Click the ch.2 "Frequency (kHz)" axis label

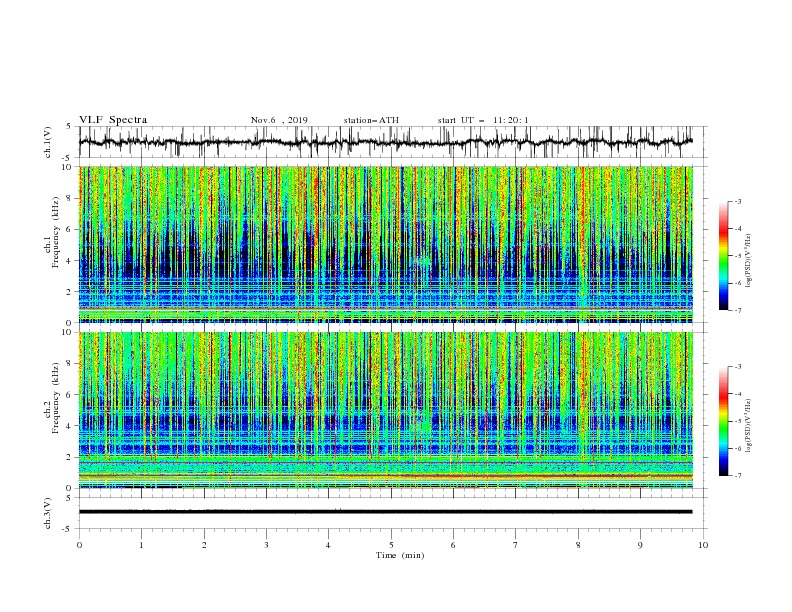point(56,398)
